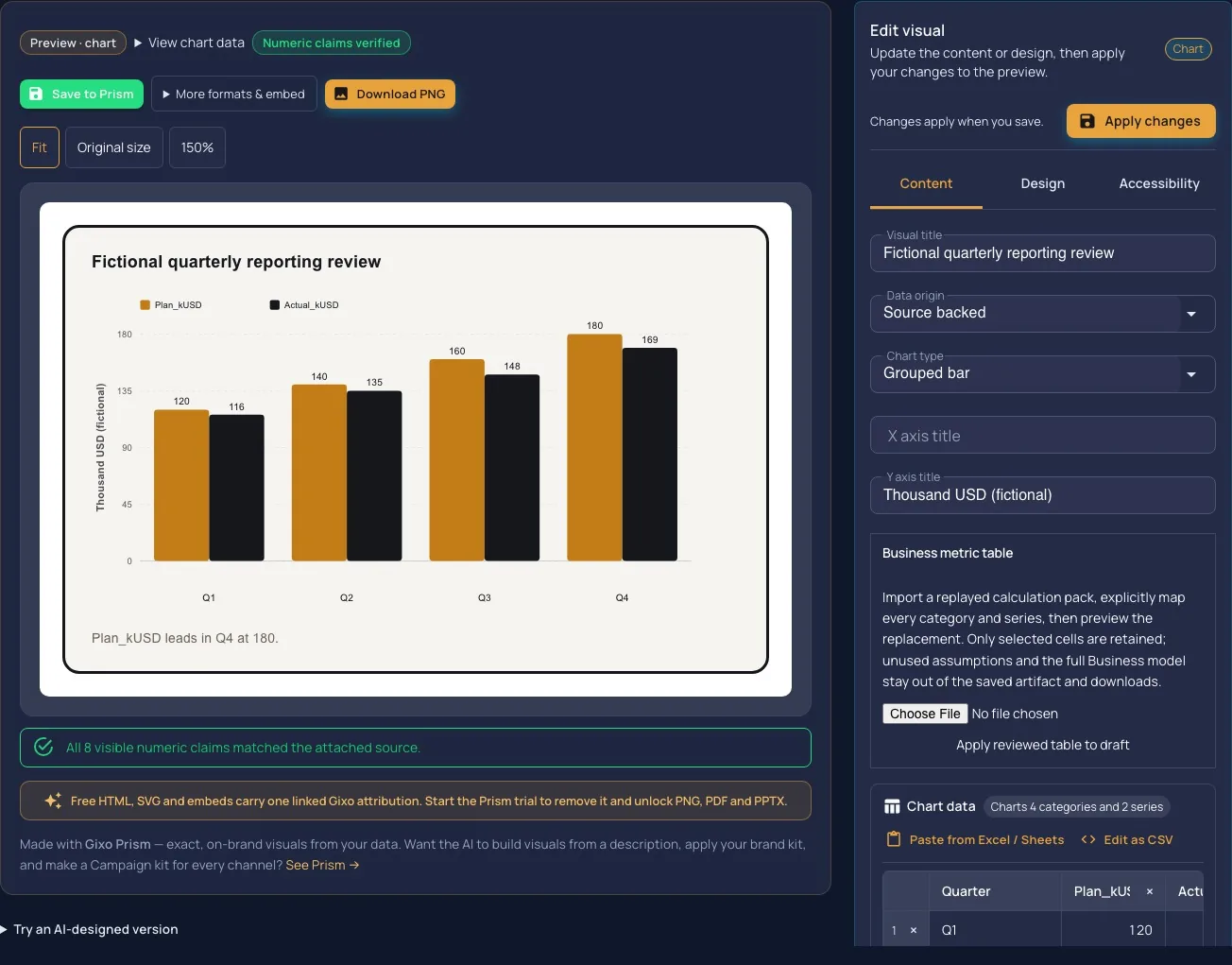Open the Data origin dropdown
Viewport: 1232px width, 965px height.
tap(1043, 313)
